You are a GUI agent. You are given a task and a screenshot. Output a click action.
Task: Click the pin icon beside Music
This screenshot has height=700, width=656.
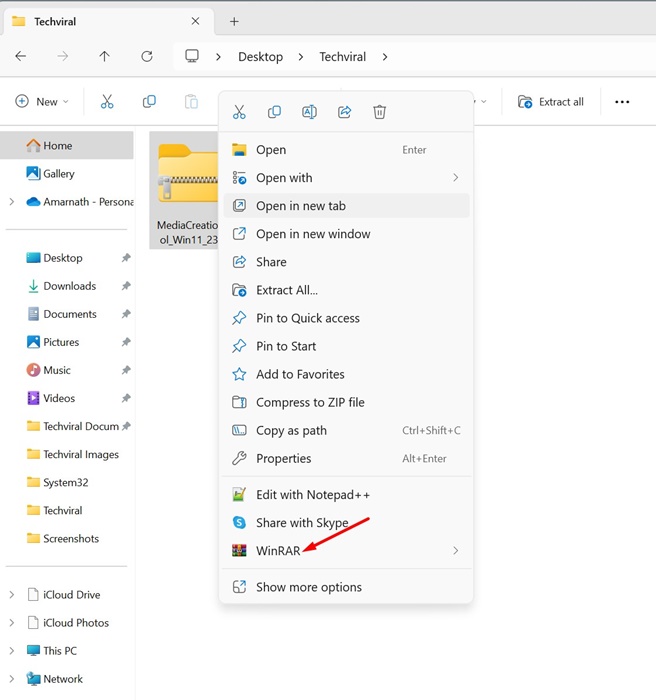[x=126, y=370]
